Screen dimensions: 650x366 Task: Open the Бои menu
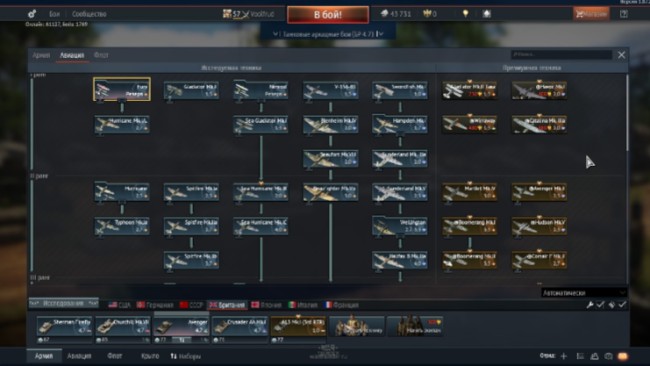54,14
